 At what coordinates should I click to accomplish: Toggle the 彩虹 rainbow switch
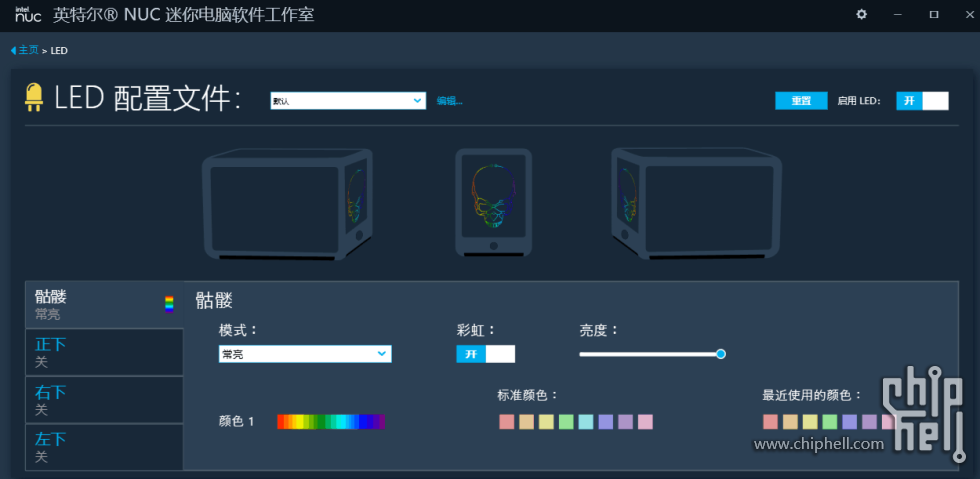coord(486,354)
